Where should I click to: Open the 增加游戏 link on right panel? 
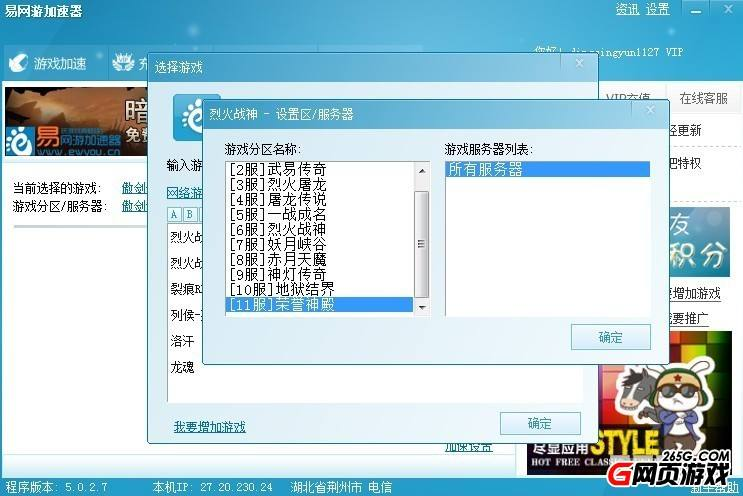pos(697,294)
